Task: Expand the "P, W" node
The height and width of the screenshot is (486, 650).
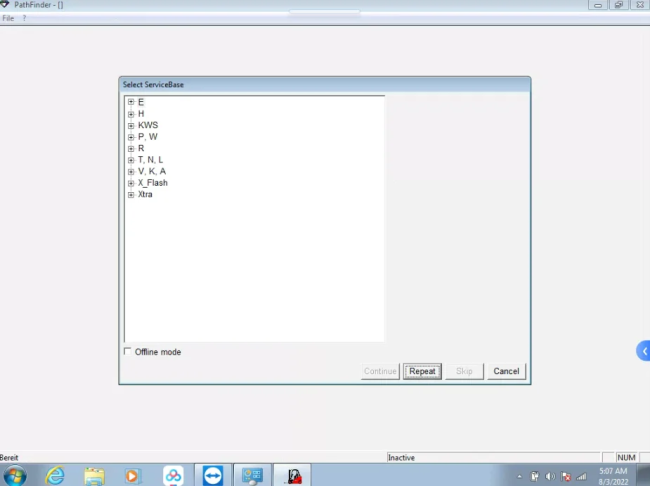Action: pyautogui.click(x=131, y=137)
